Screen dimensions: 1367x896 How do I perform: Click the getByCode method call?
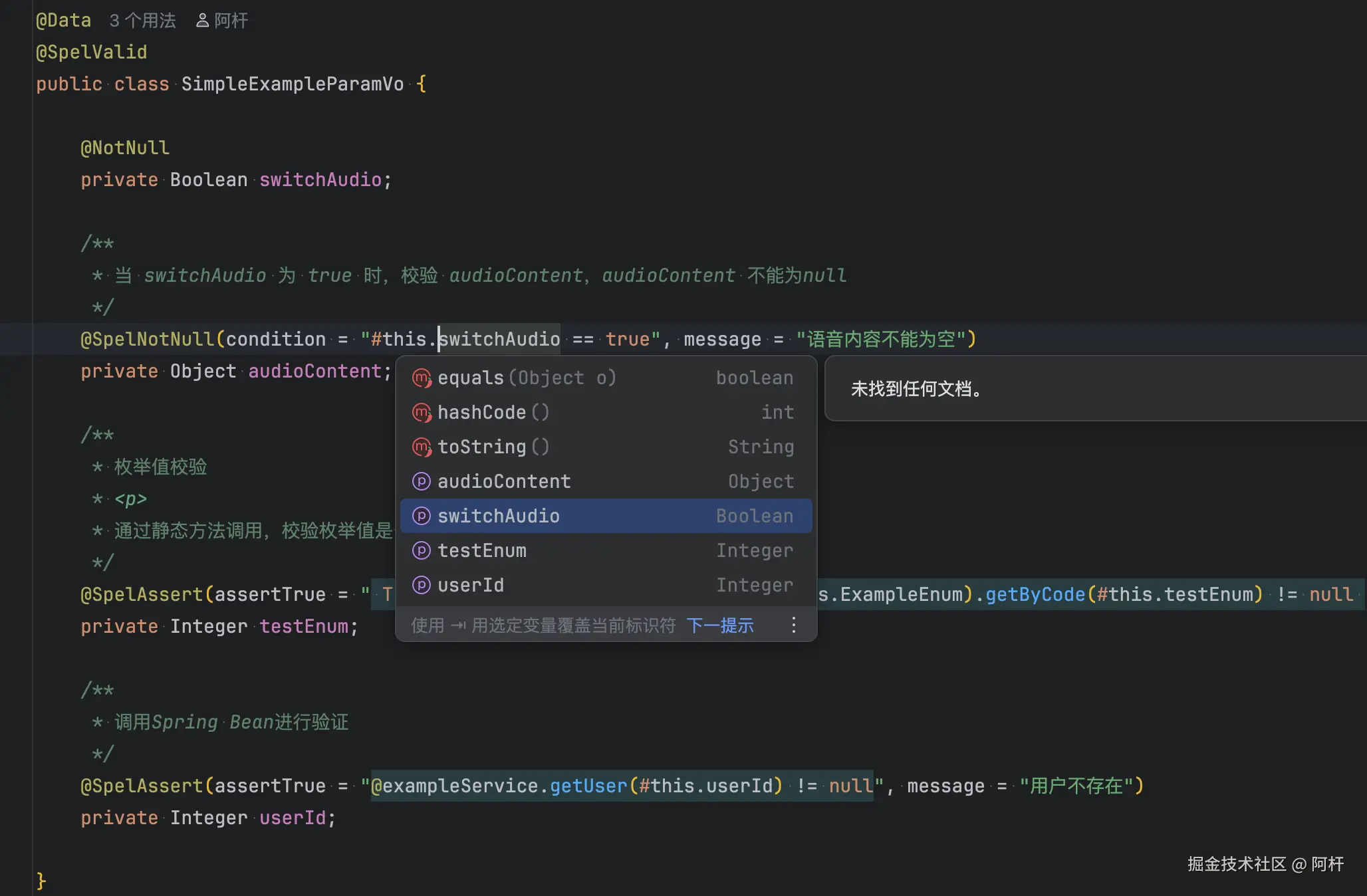coord(1035,594)
